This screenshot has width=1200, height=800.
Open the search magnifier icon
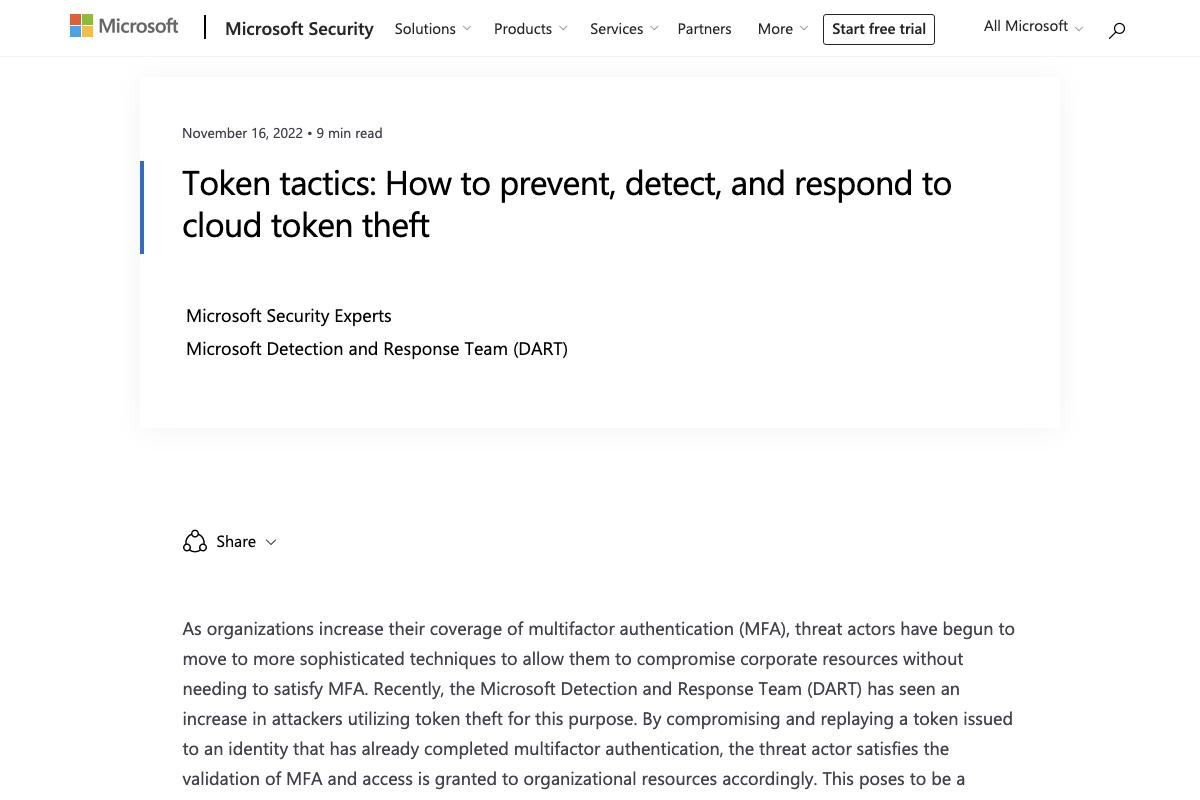(1117, 30)
